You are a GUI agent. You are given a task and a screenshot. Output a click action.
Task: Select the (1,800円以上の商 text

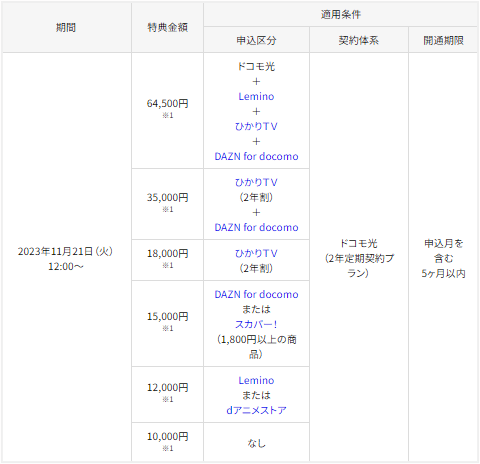tap(256, 339)
